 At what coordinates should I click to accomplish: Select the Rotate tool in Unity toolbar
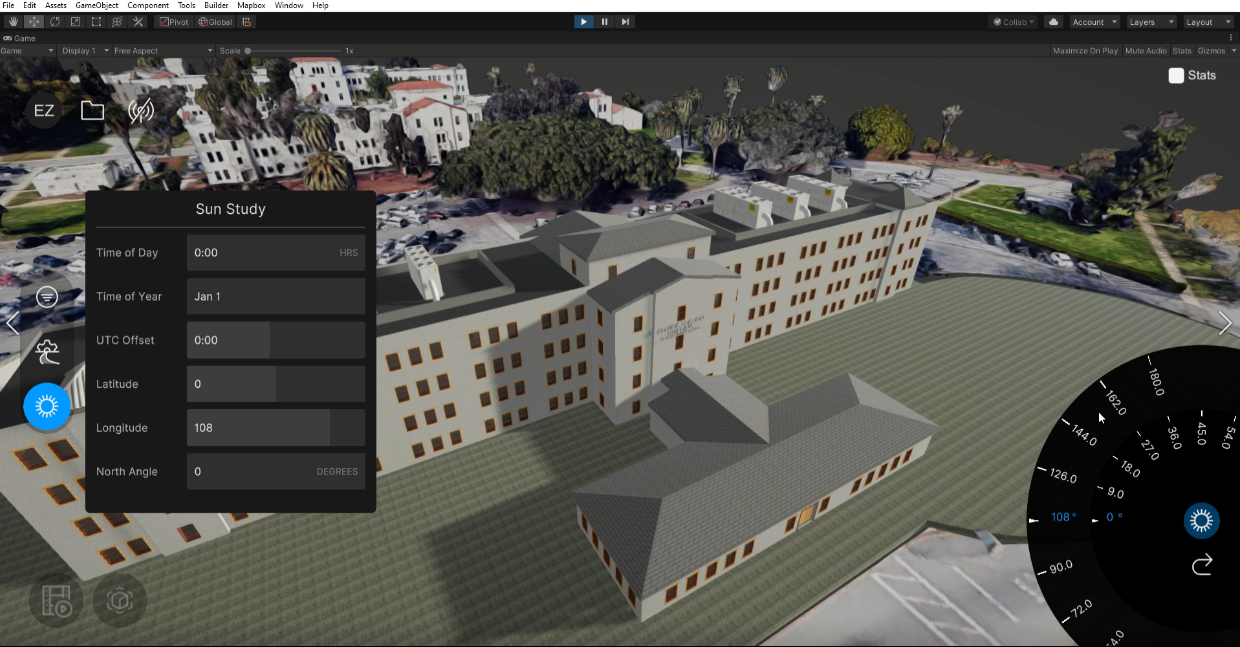[x=54, y=22]
